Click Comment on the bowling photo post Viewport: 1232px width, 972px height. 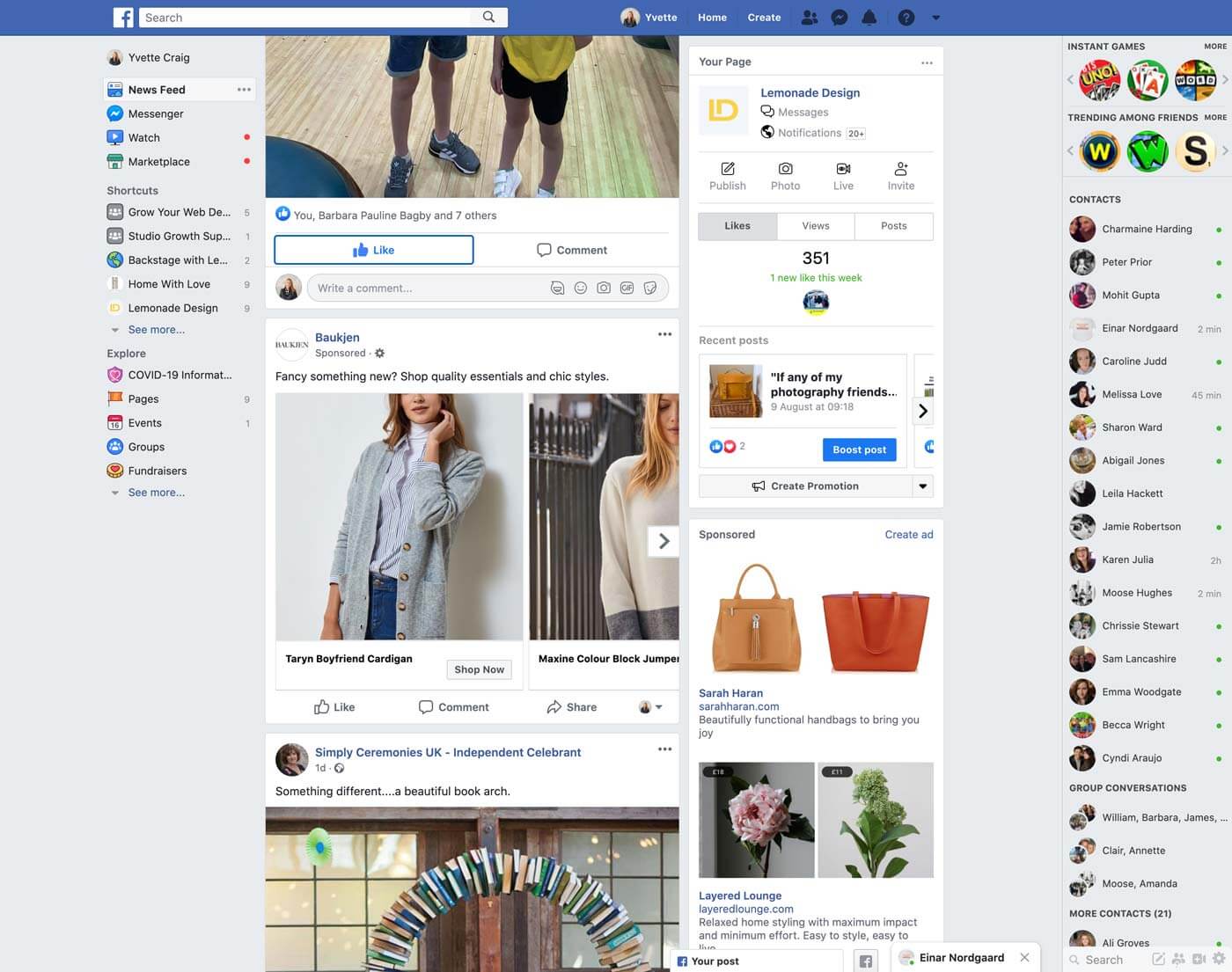pyautogui.click(x=572, y=250)
